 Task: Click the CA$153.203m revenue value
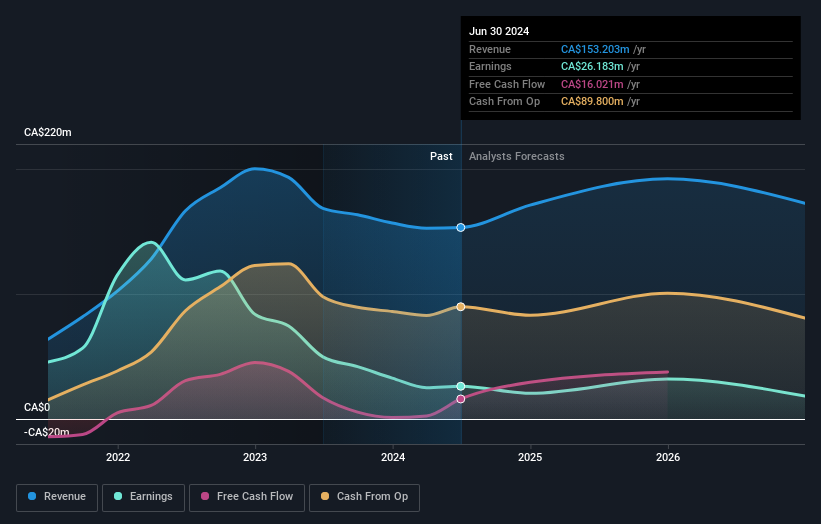(595, 49)
